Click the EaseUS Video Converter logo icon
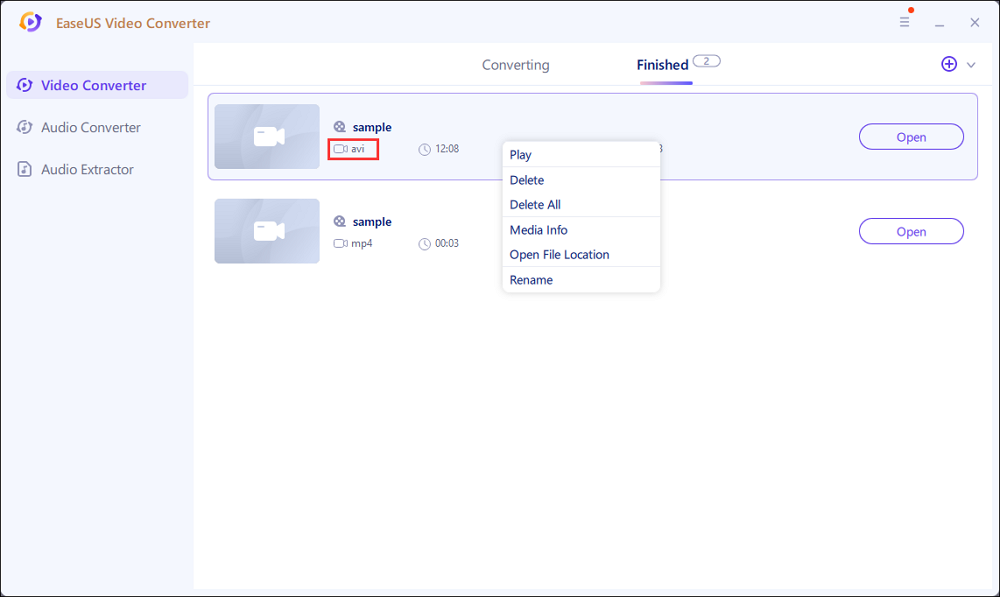This screenshot has height=597, width=1000. (x=31, y=22)
